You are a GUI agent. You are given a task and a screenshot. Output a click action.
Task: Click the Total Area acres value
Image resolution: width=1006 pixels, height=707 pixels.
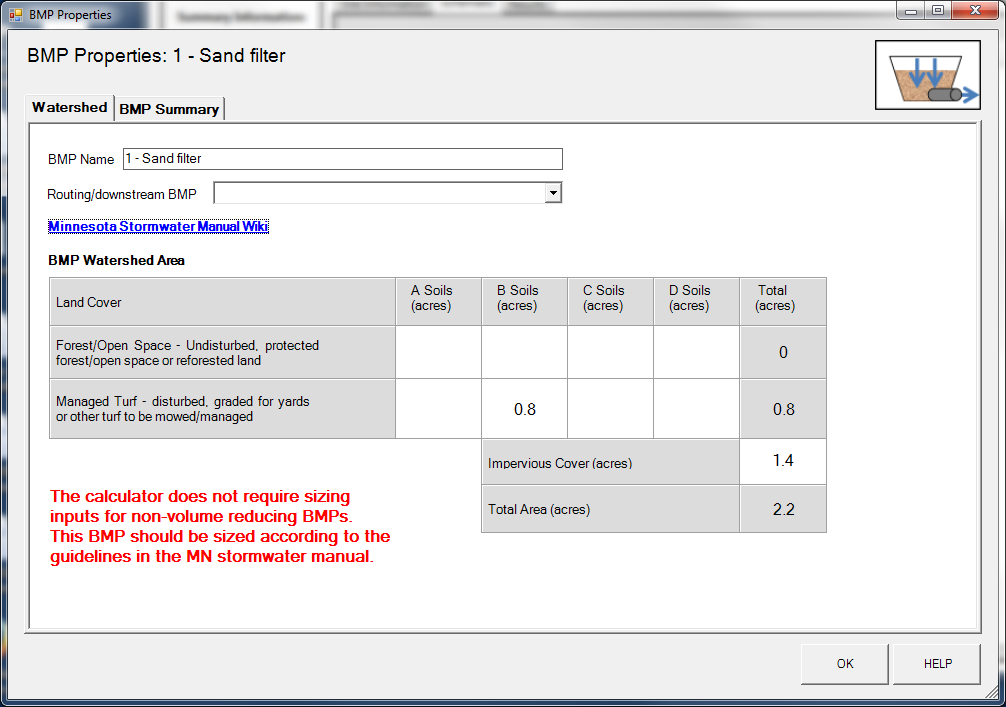pos(782,509)
